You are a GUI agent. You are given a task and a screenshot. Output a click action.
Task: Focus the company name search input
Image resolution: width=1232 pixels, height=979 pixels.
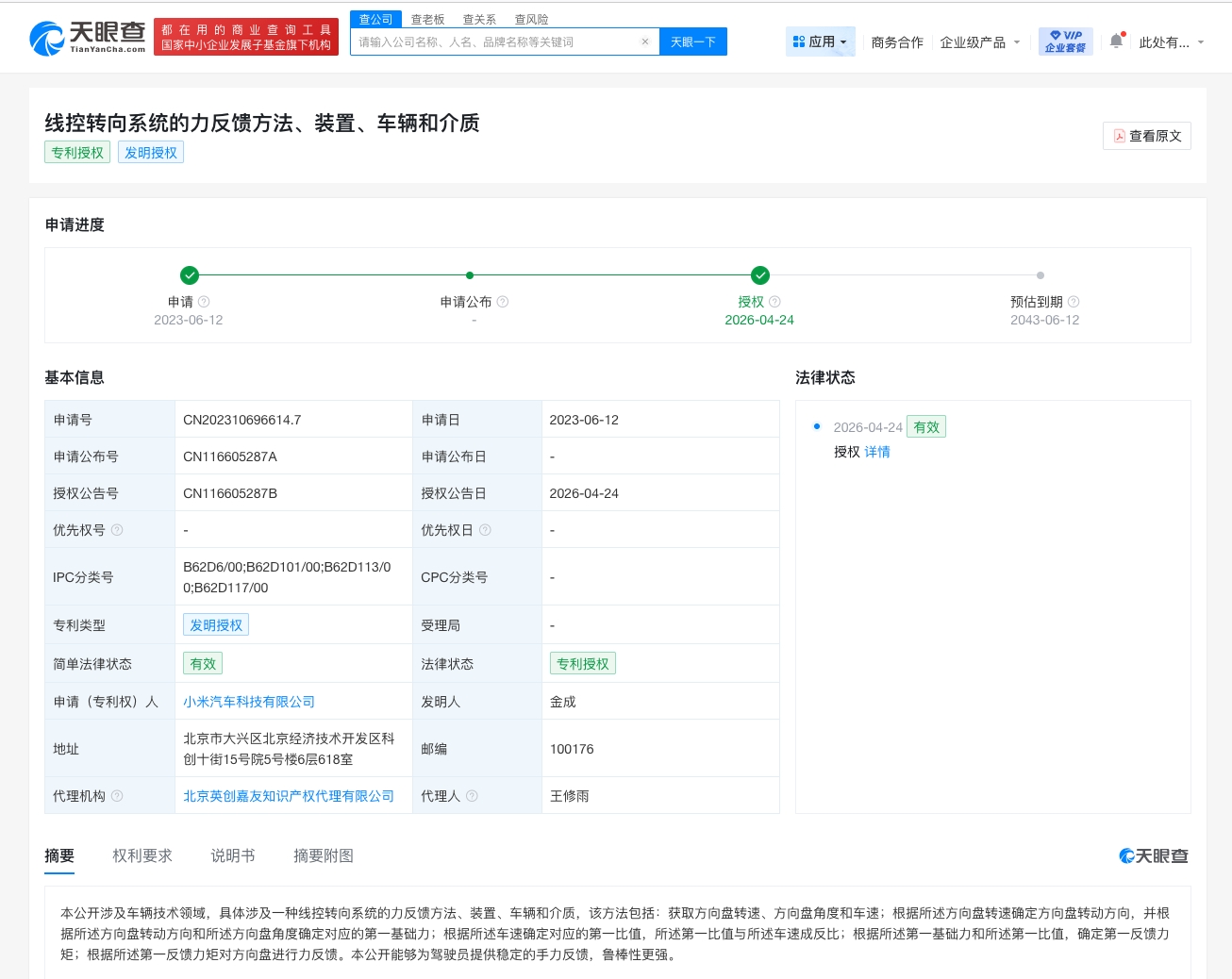click(495, 41)
